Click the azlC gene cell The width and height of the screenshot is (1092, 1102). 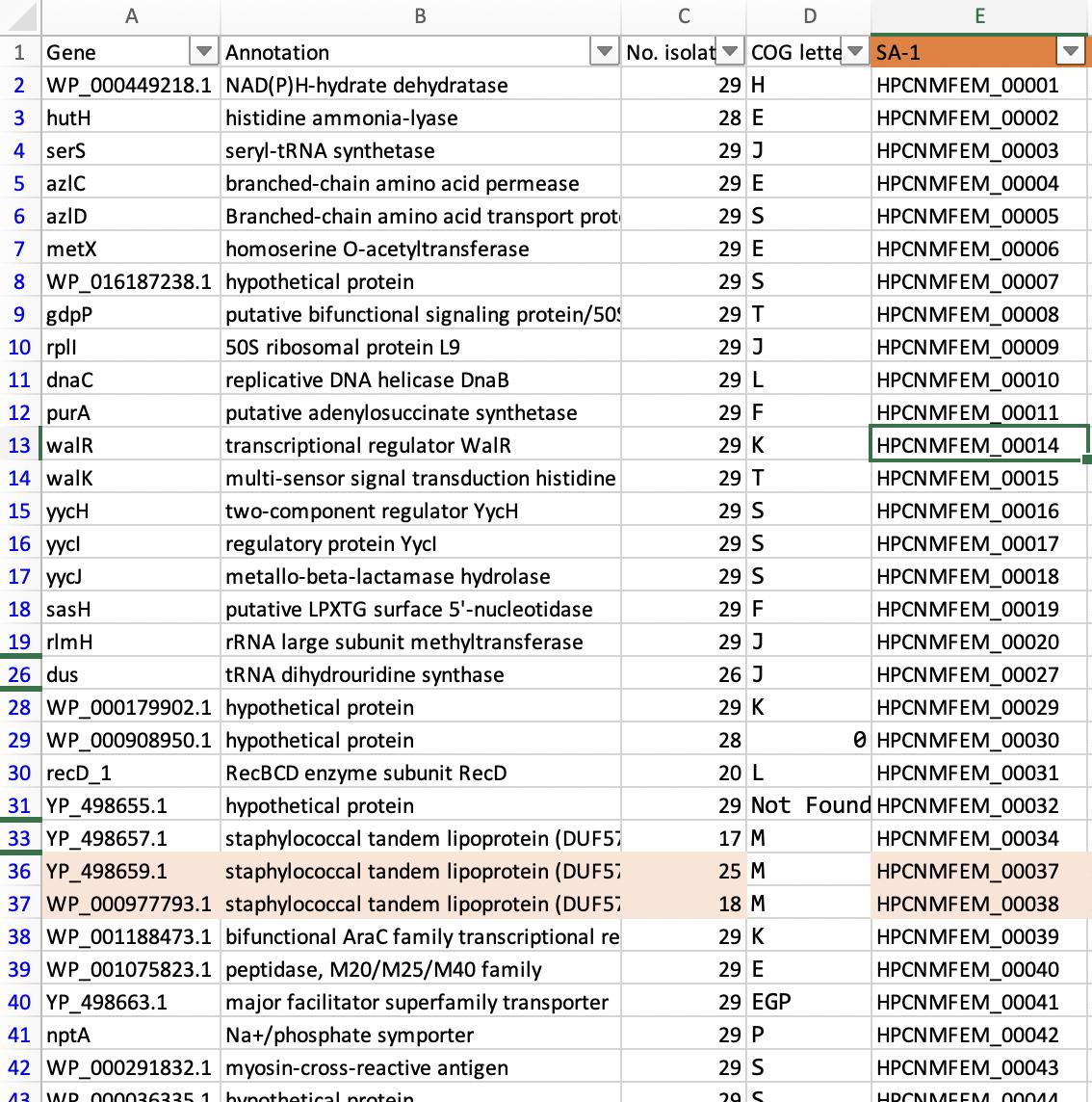pyautogui.click(x=131, y=183)
